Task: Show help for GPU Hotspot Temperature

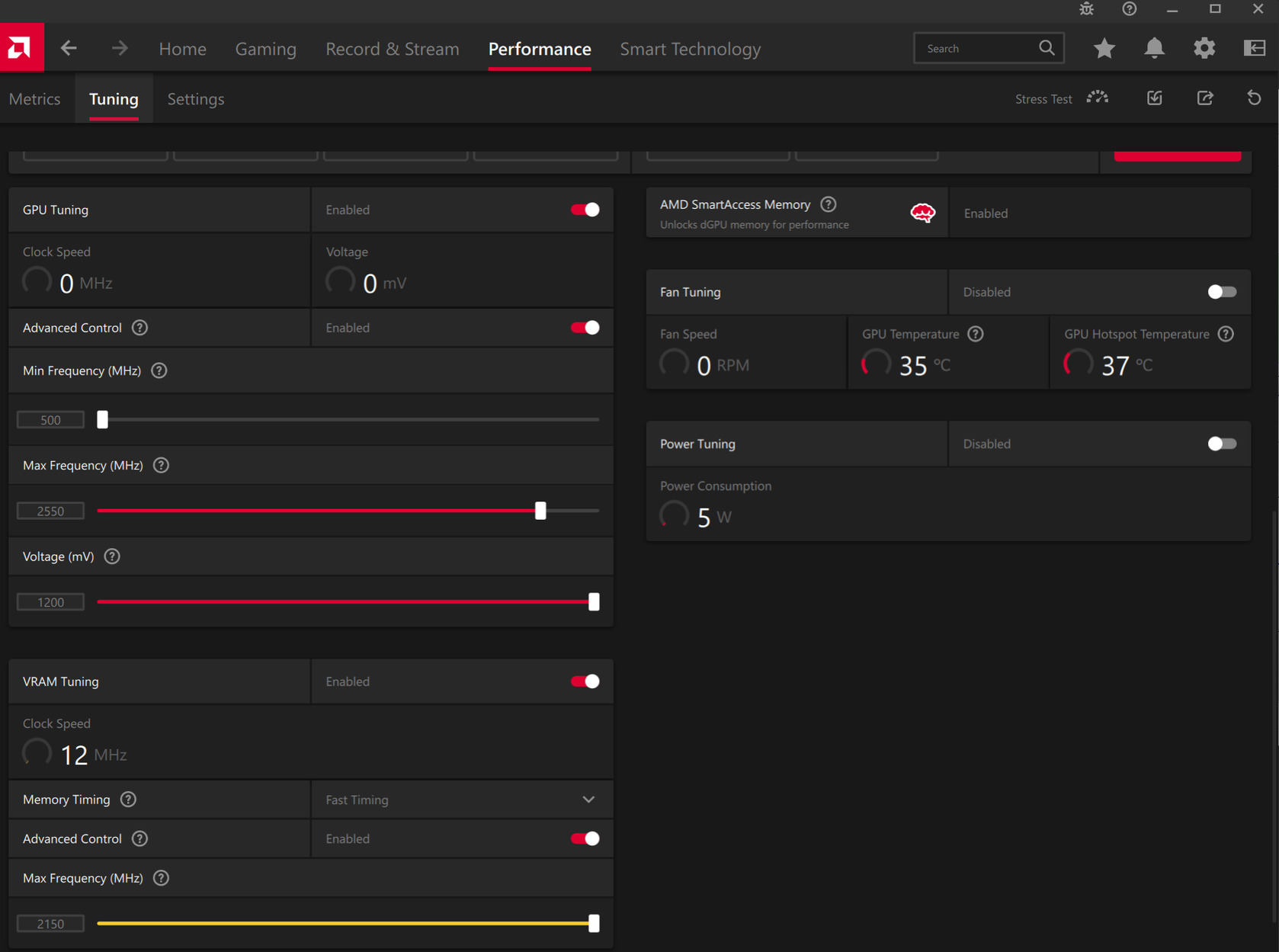Action: coord(1226,334)
